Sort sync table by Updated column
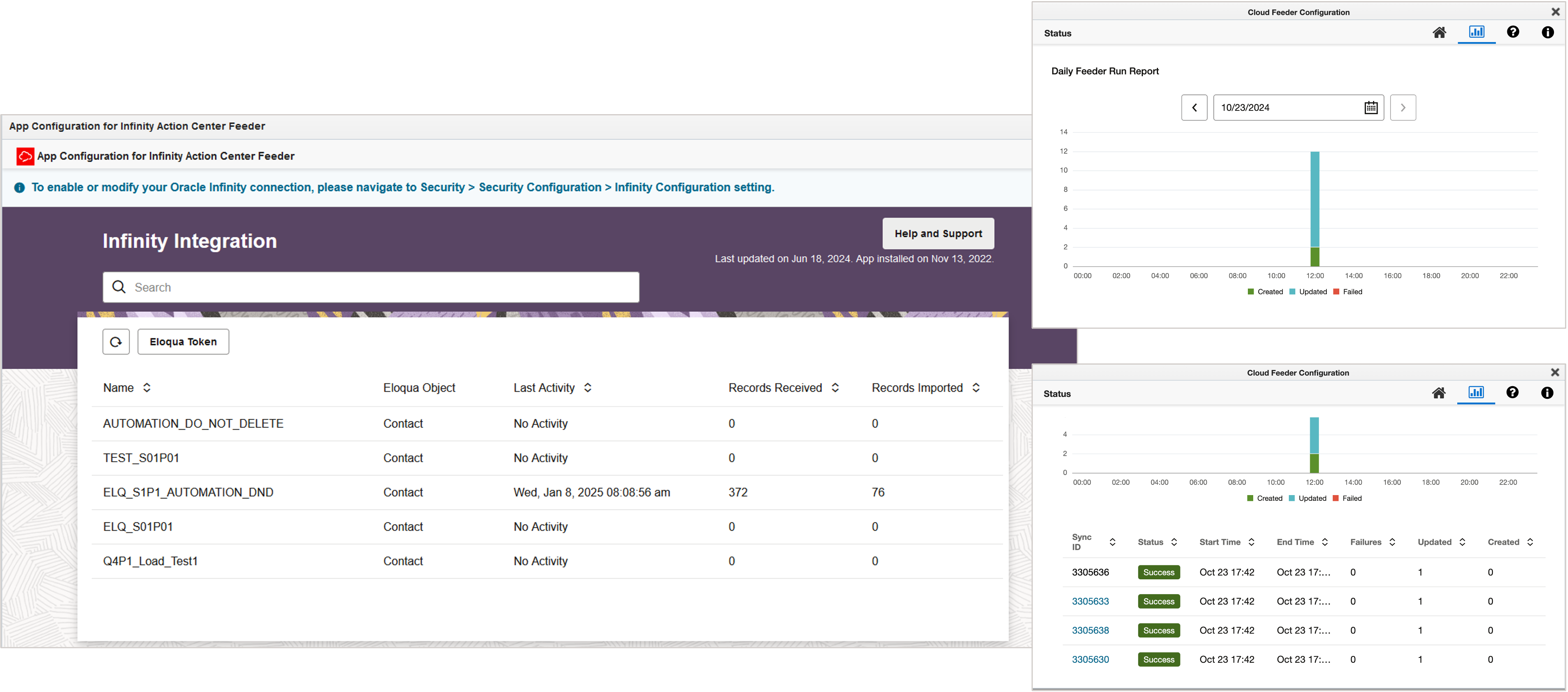Screen dimensions: 1568x692 pyautogui.click(x=1462, y=542)
